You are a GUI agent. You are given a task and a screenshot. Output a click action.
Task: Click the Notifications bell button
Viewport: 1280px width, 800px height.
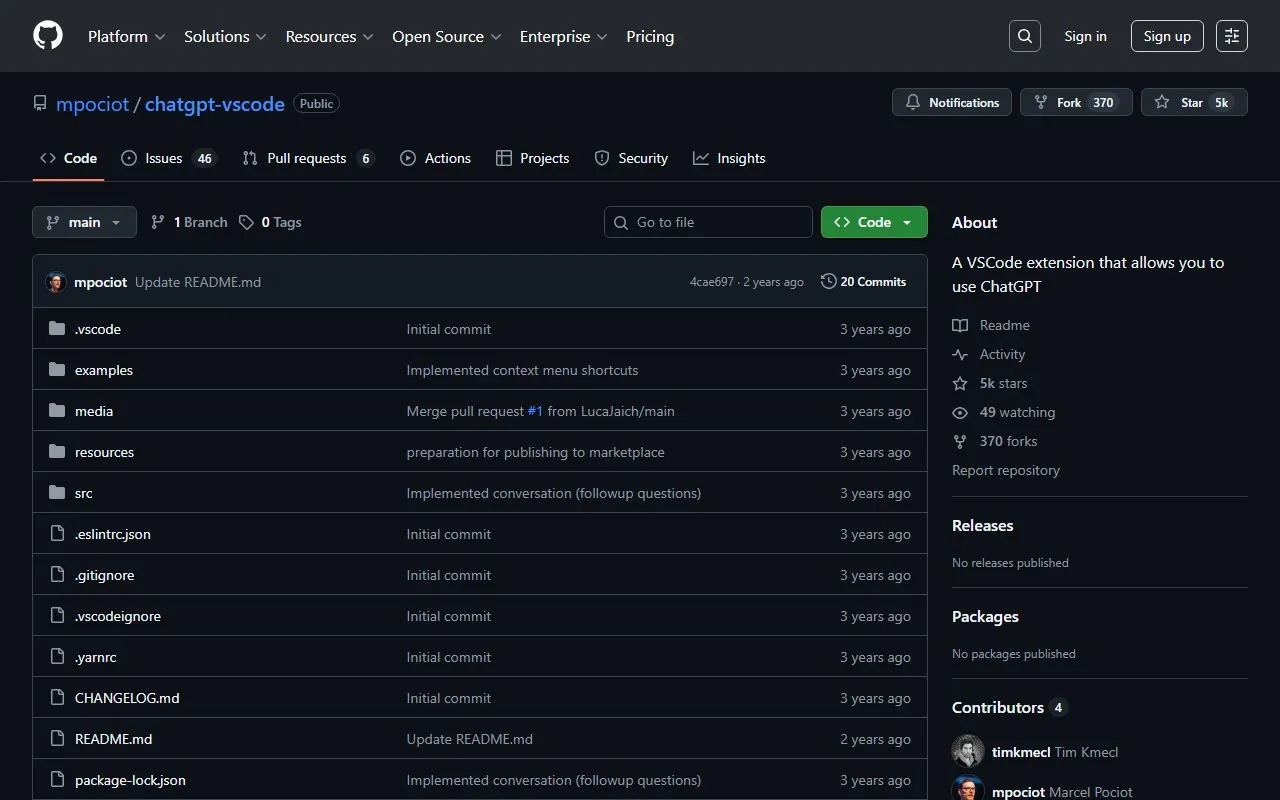[x=952, y=103]
